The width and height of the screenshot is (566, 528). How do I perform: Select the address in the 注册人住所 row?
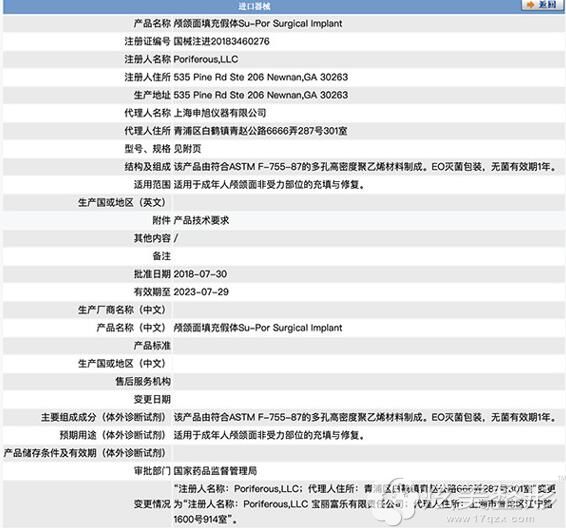[x=261, y=77]
